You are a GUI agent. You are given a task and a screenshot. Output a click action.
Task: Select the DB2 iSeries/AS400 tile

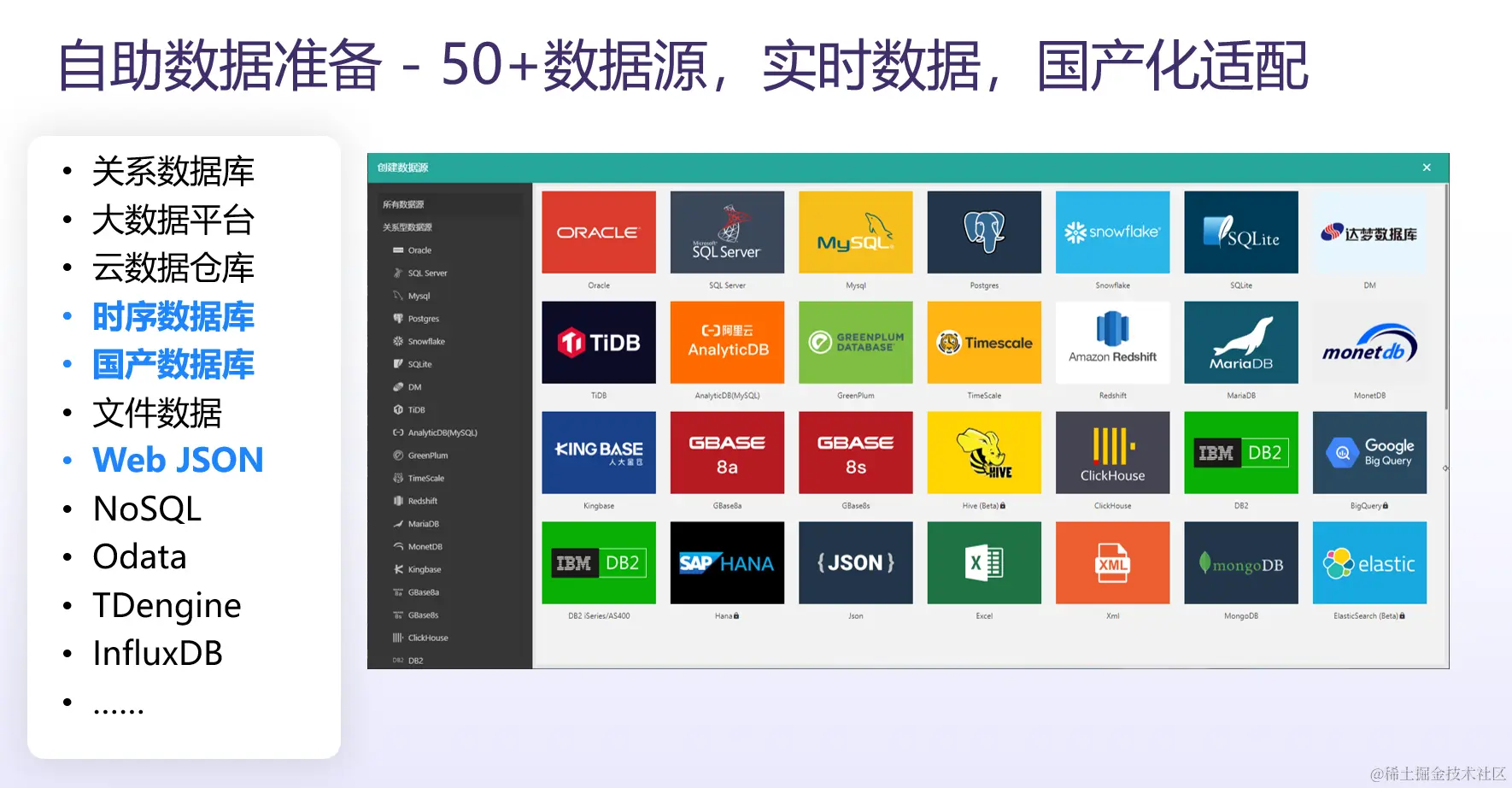pyautogui.click(x=599, y=563)
